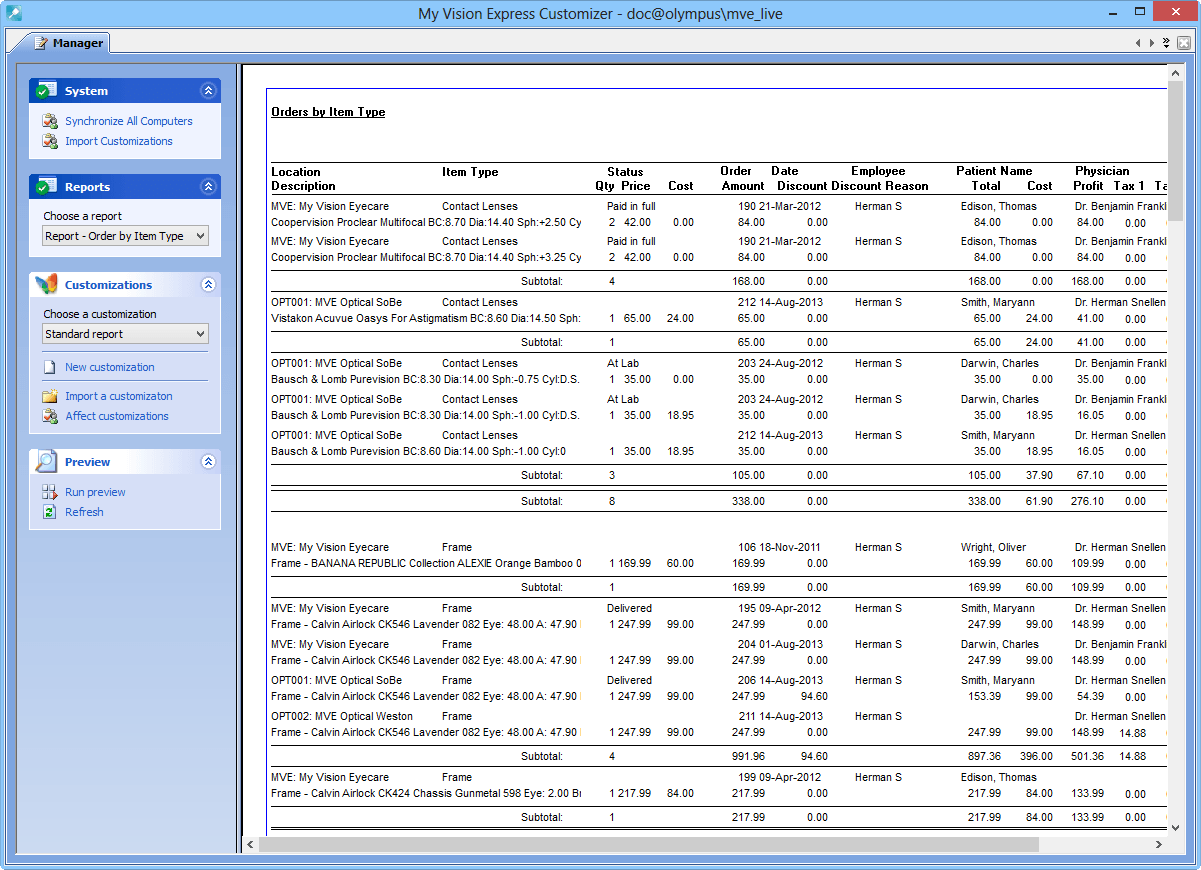Open the Standard report customization dropdown
Image resolution: width=1201 pixels, height=870 pixels.
point(200,333)
